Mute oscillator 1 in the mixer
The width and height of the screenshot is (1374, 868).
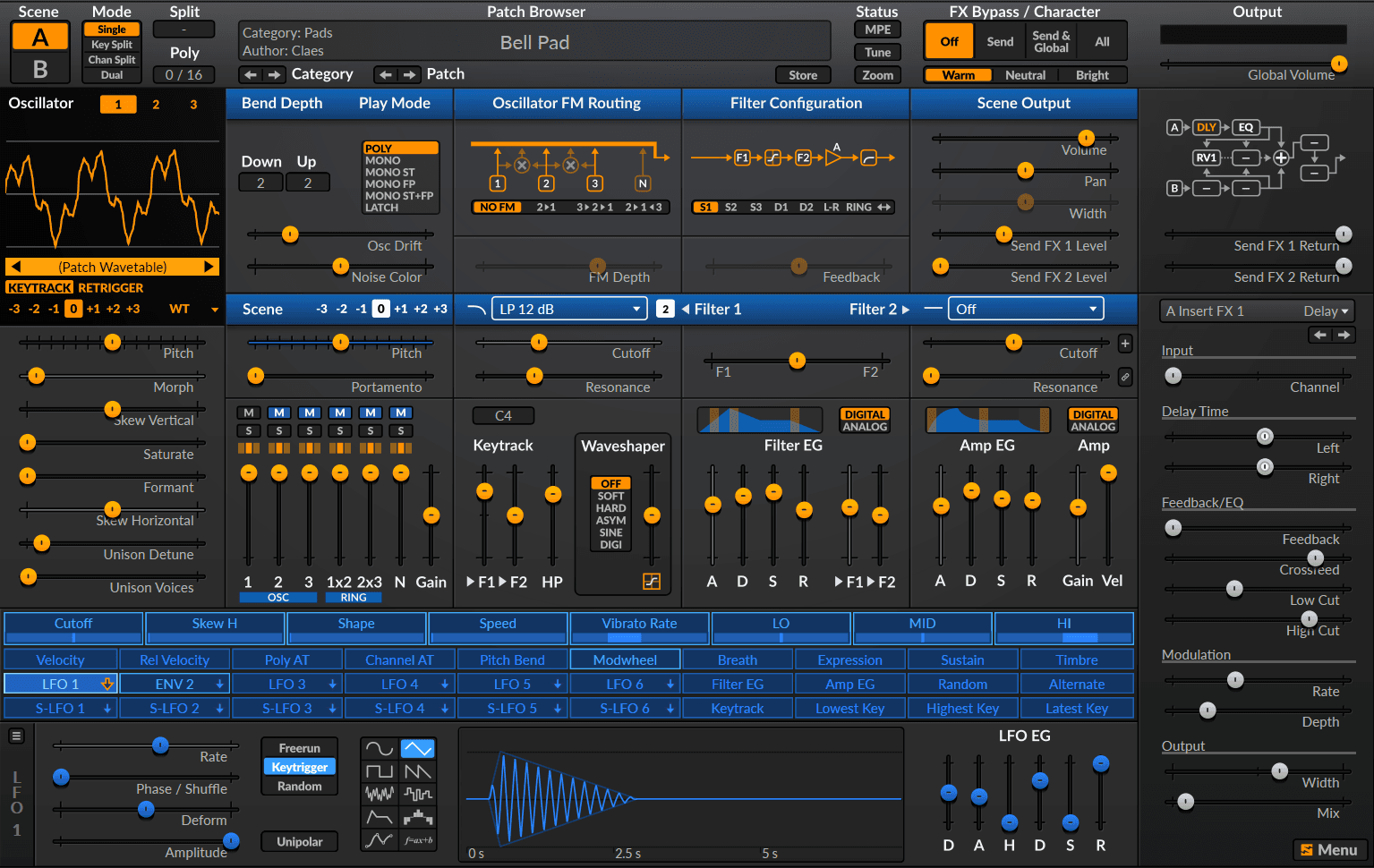click(x=248, y=413)
